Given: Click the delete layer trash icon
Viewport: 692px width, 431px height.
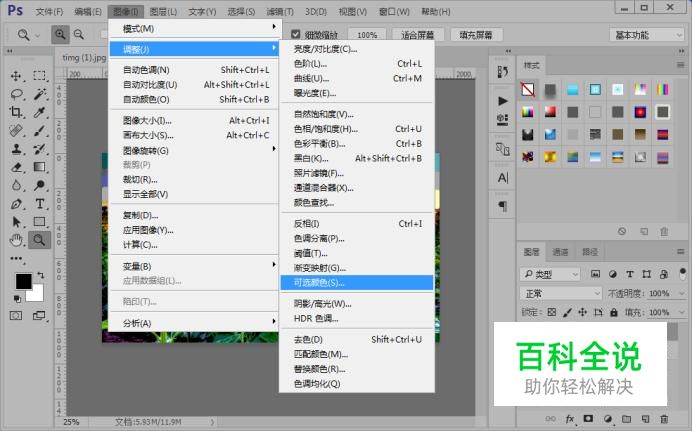Looking at the screenshot, I should click(664, 419).
